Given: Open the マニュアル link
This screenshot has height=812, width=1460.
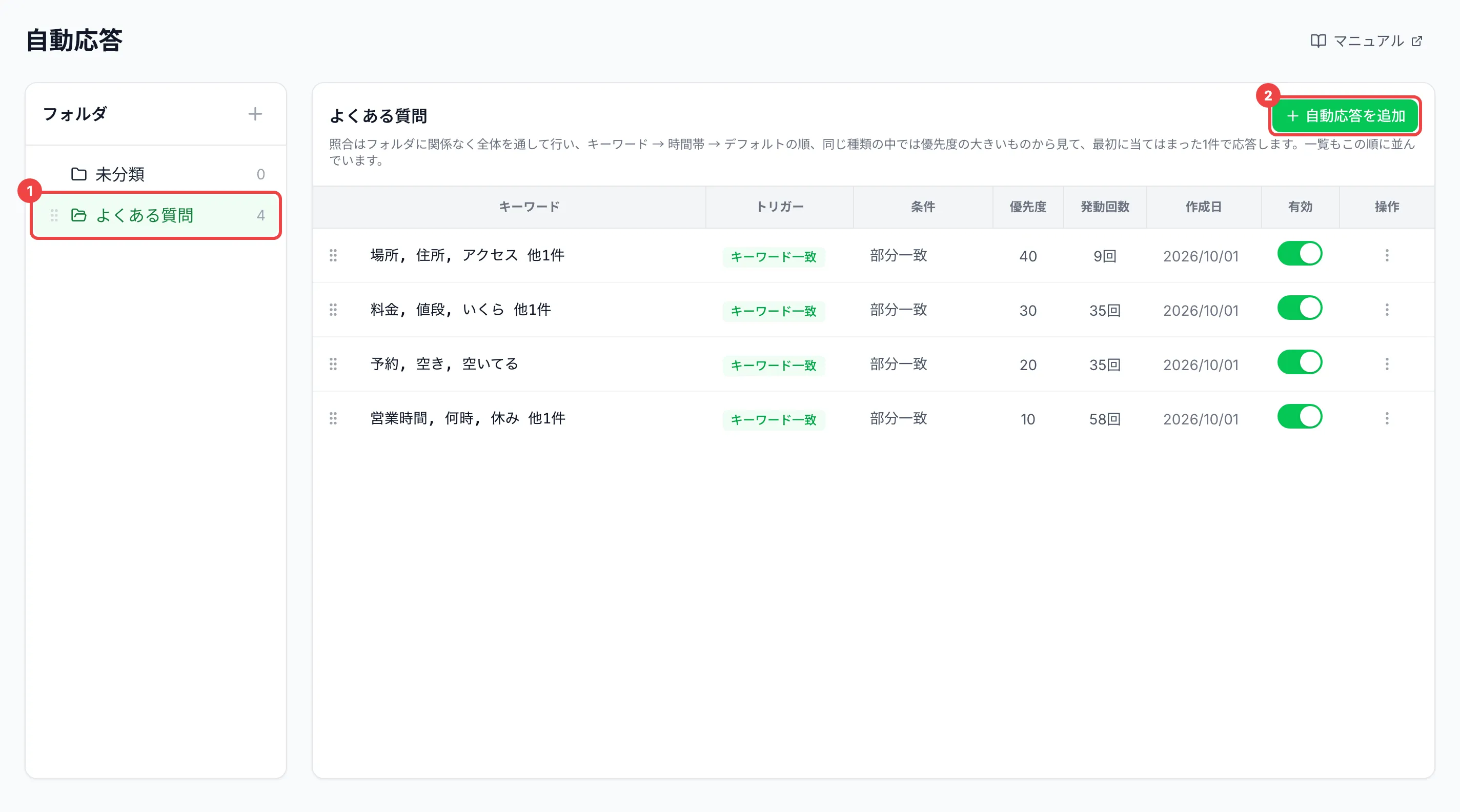Looking at the screenshot, I should click(1367, 41).
